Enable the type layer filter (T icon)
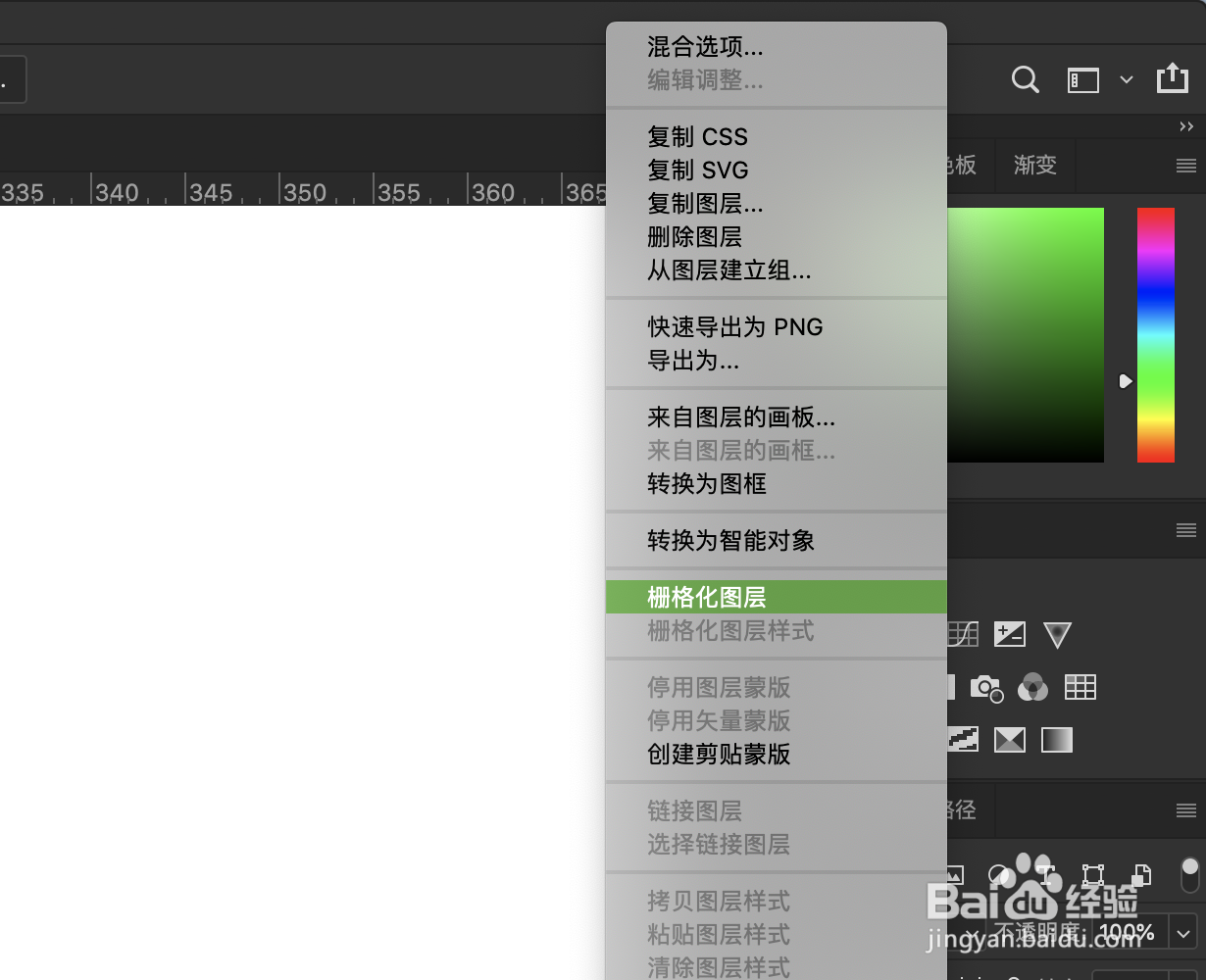Screen dimensions: 1206x980 click(1045, 874)
